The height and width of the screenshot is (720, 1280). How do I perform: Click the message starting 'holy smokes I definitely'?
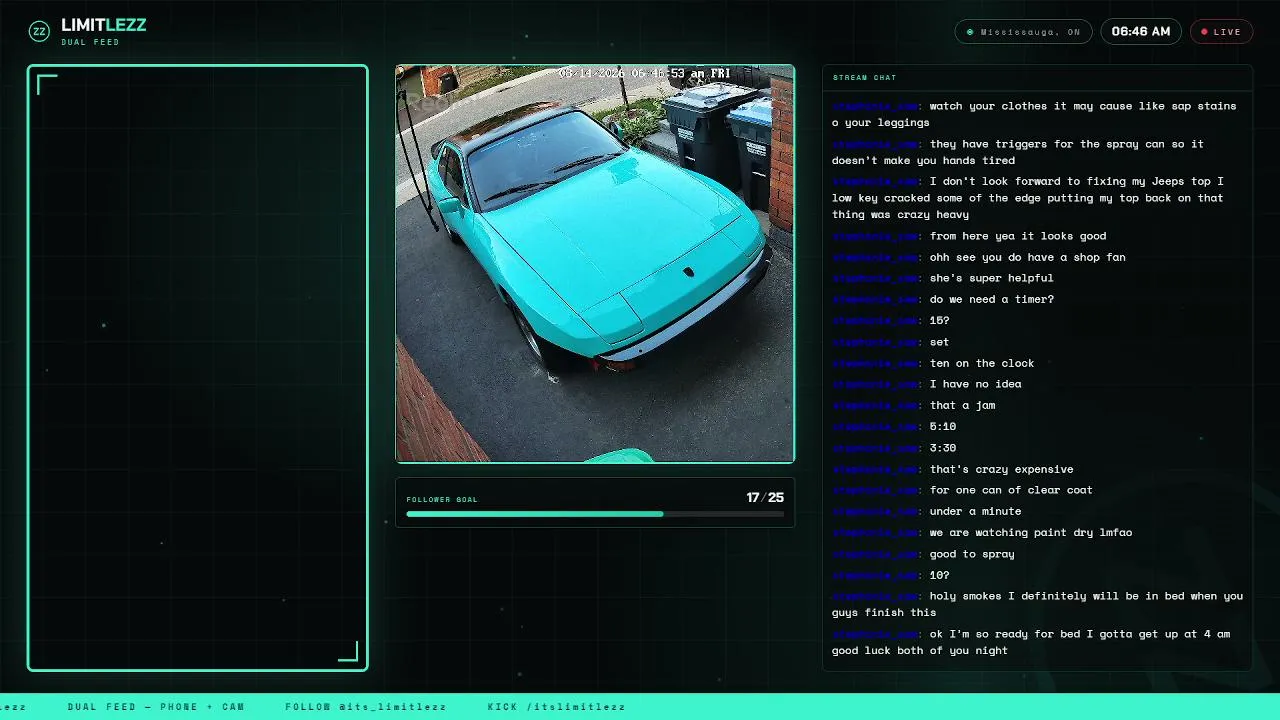(1037, 604)
